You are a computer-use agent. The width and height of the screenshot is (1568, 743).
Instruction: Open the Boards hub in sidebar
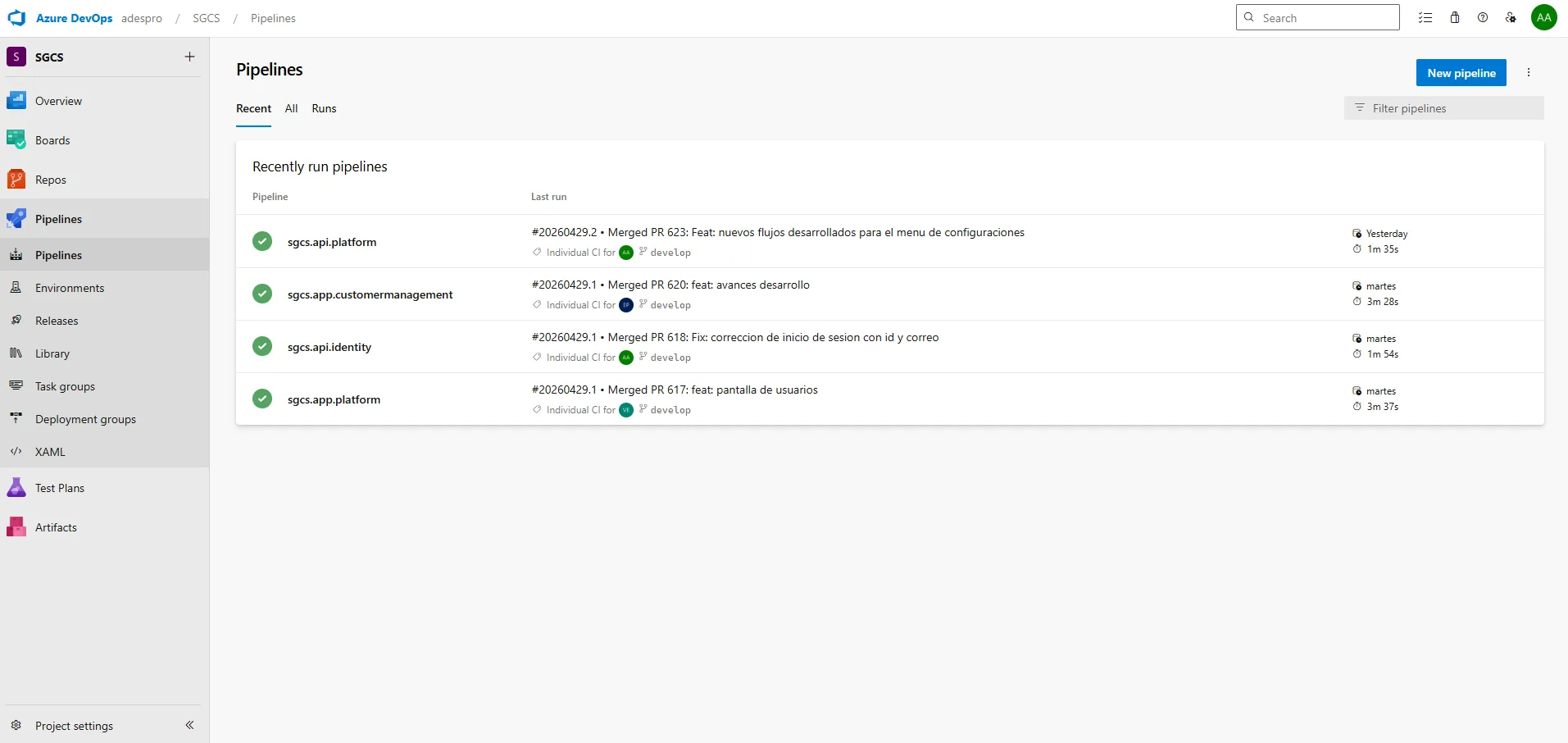[104, 140]
